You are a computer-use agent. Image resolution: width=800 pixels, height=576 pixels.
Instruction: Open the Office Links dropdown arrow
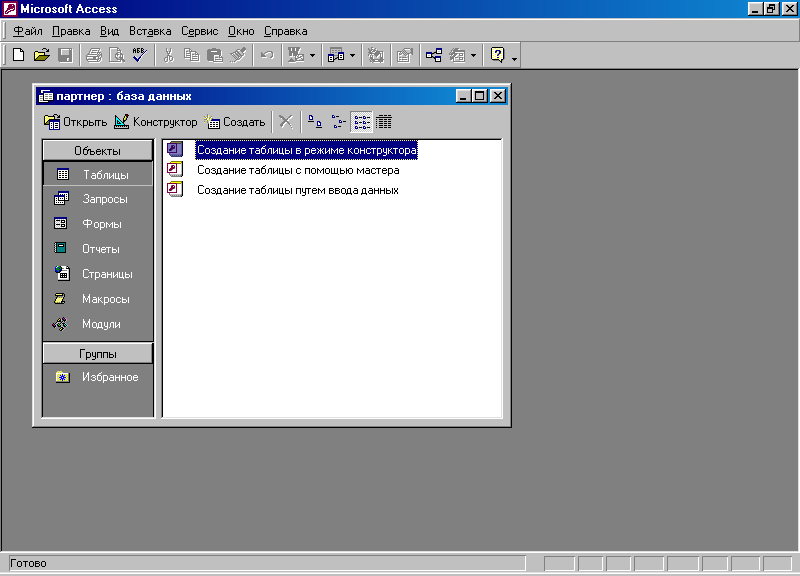tap(312, 55)
